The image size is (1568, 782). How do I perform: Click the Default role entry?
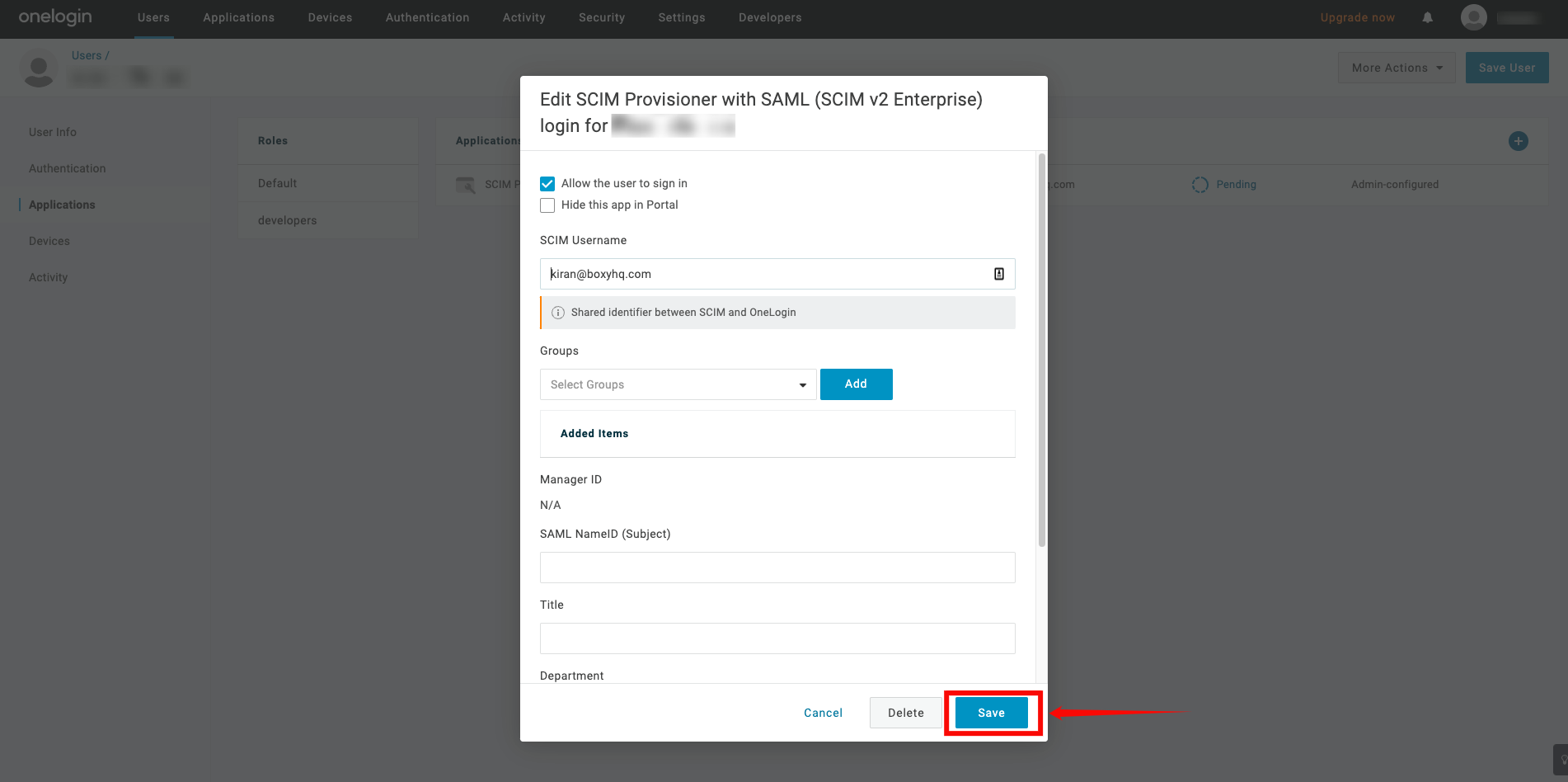click(278, 183)
